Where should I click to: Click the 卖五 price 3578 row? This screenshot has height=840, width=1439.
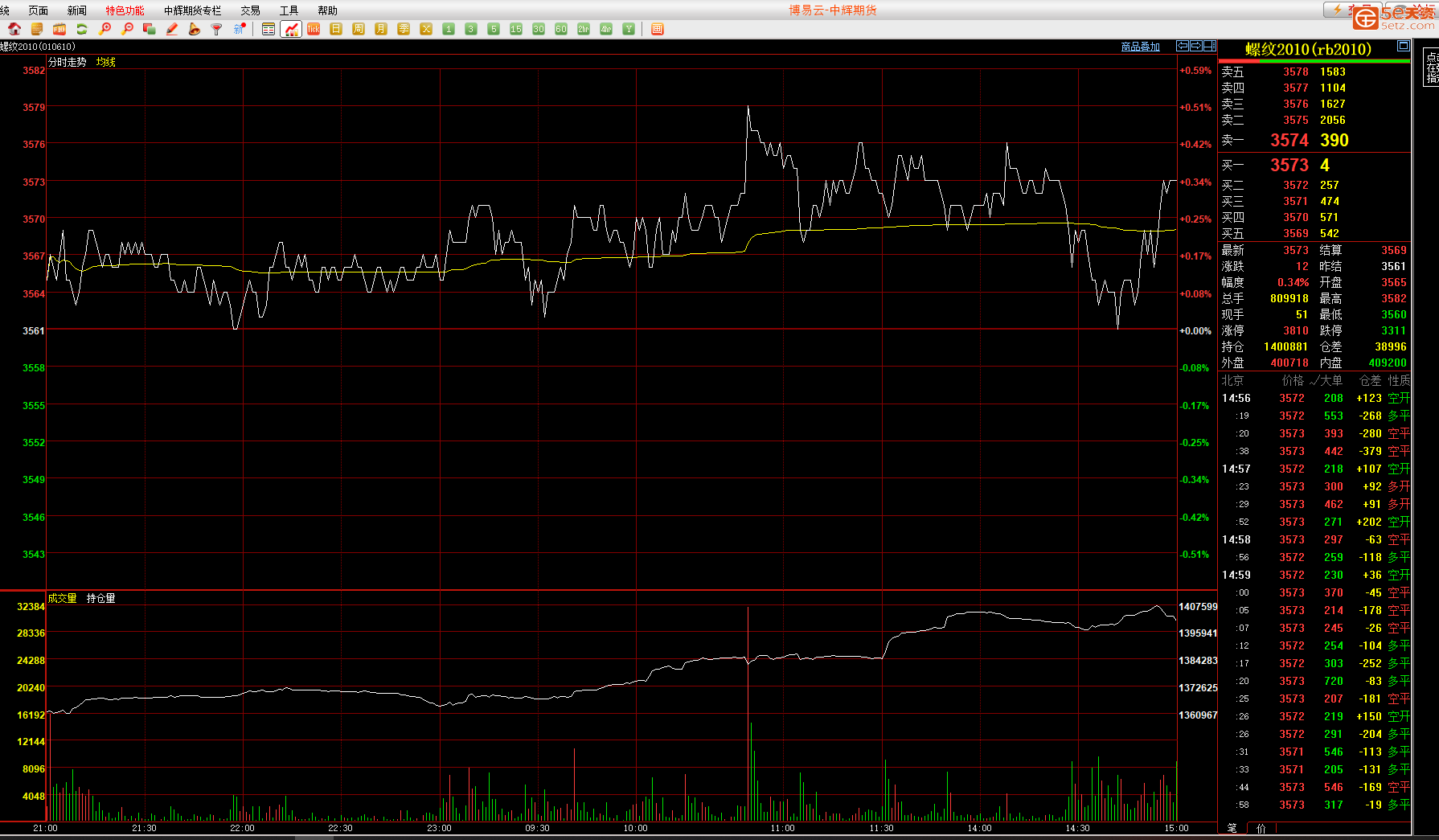pos(1314,72)
